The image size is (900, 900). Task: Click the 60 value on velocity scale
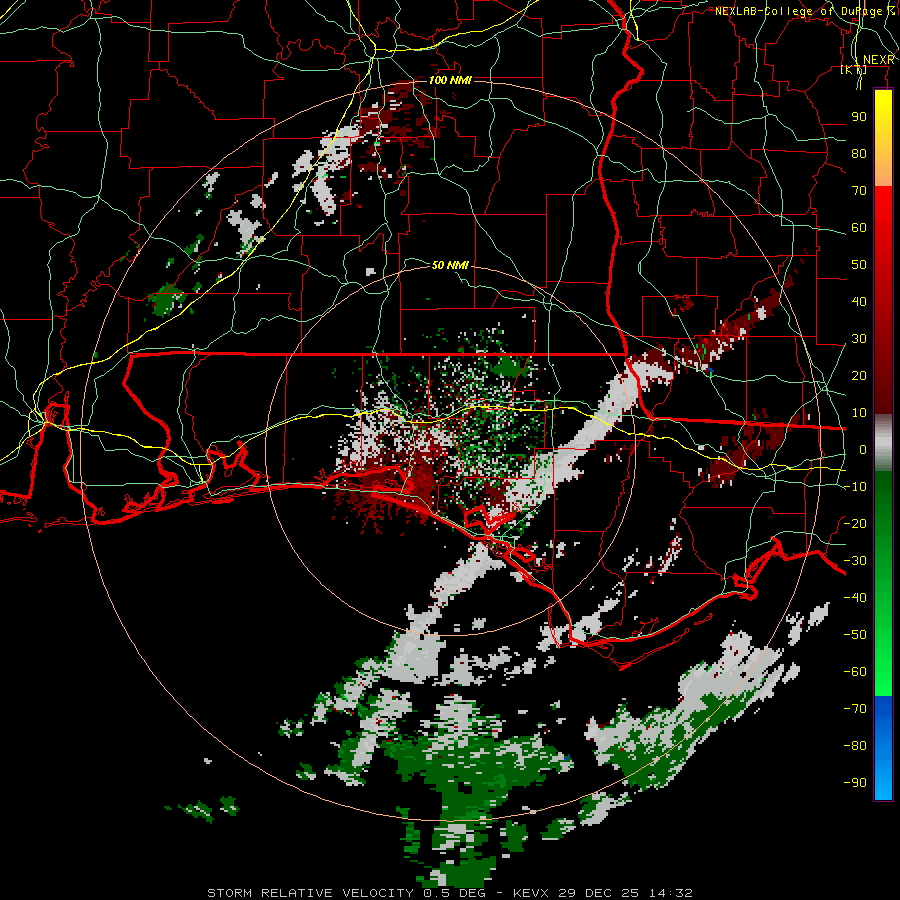click(859, 227)
